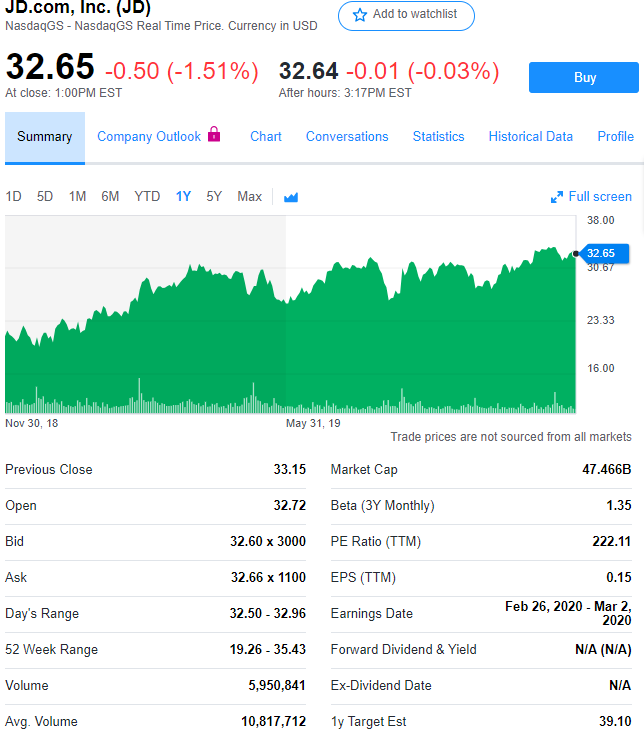
Task: Choose the YTD chart range
Action: [x=147, y=197]
